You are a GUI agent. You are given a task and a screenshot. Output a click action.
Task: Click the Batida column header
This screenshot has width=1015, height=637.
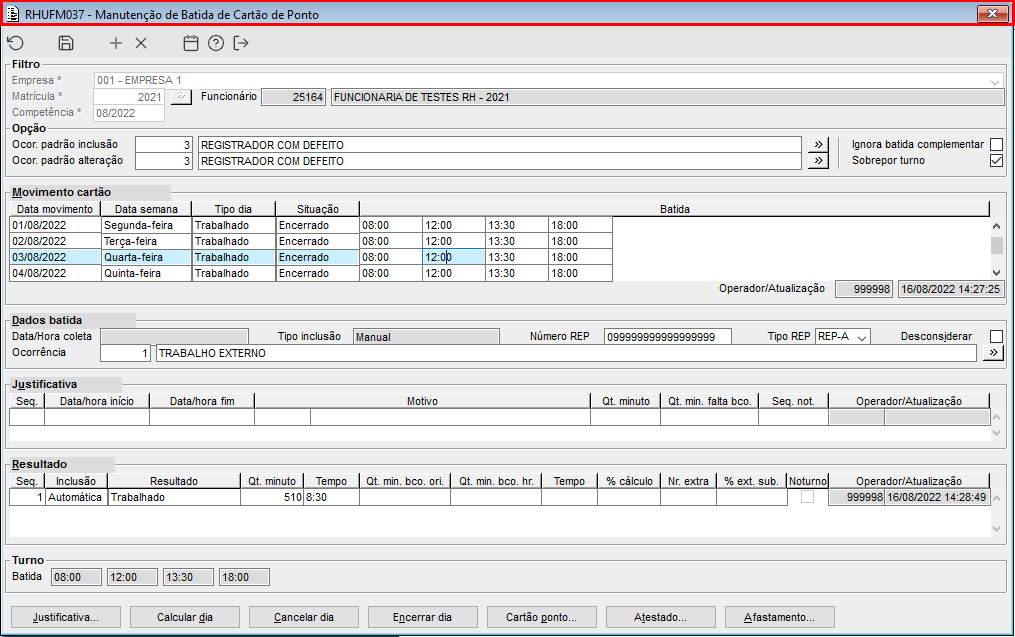[x=675, y=209]
